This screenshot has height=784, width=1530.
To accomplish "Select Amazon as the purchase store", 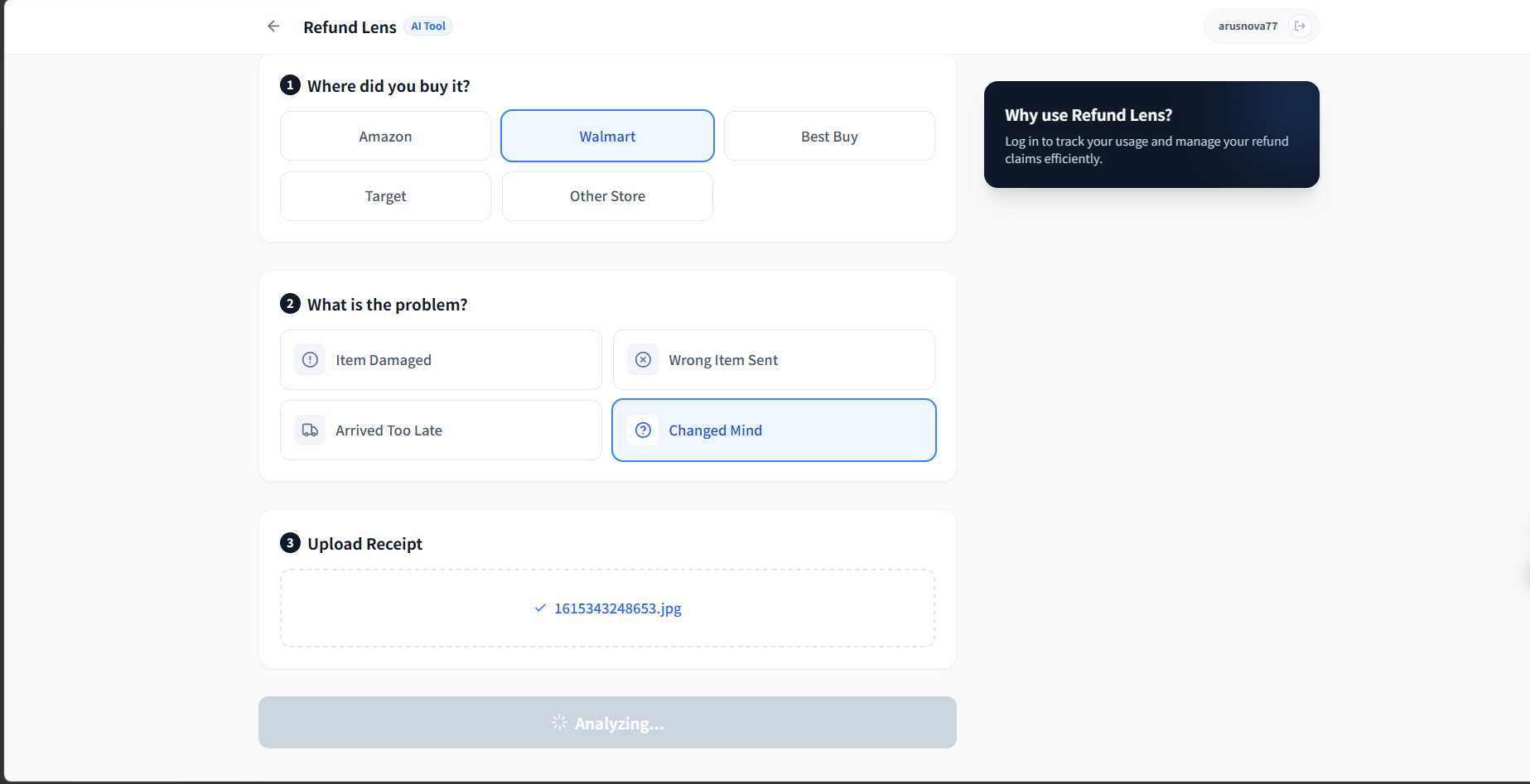I will (384, 136).
